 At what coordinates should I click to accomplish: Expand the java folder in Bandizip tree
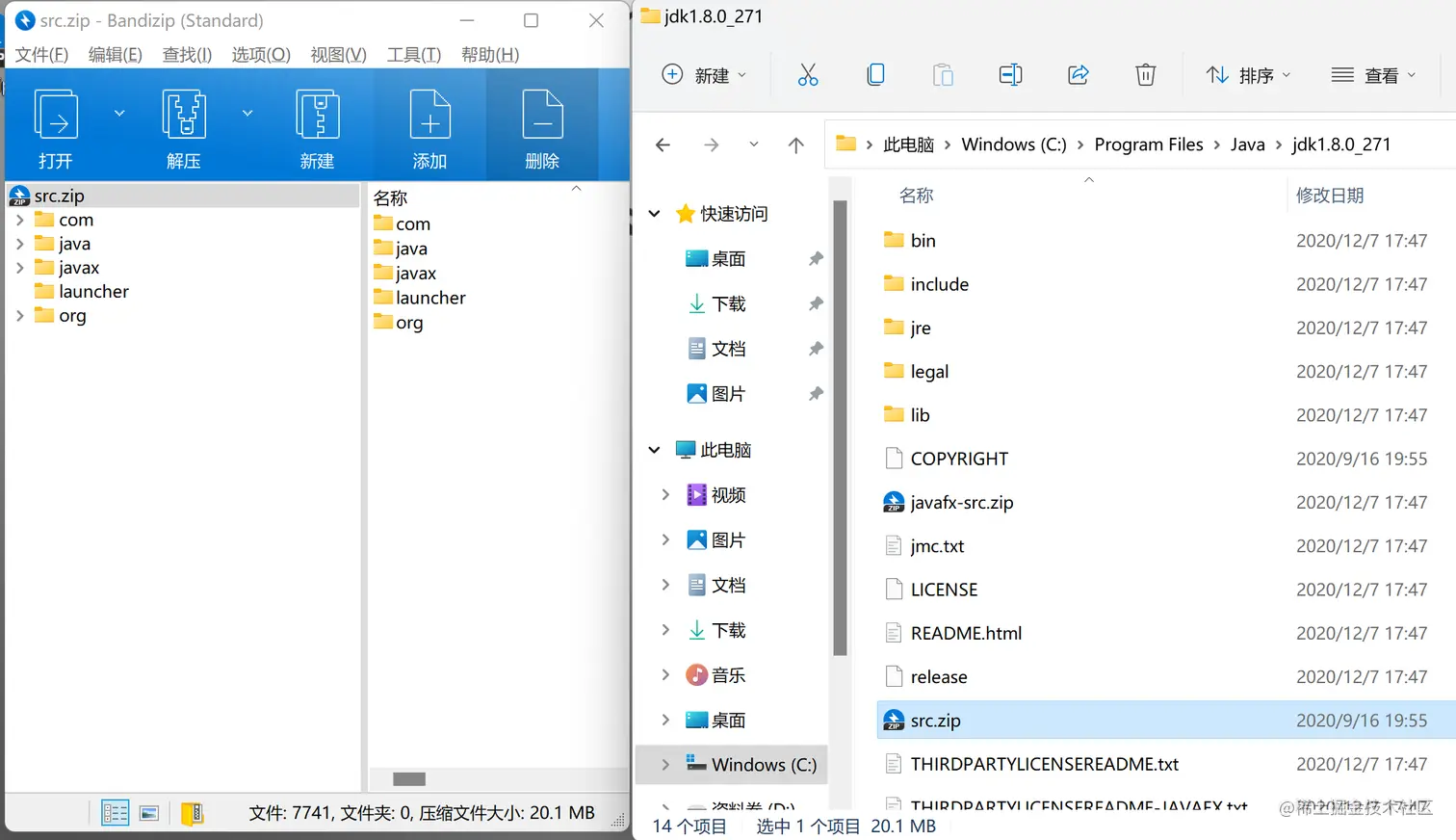(20, 244)
